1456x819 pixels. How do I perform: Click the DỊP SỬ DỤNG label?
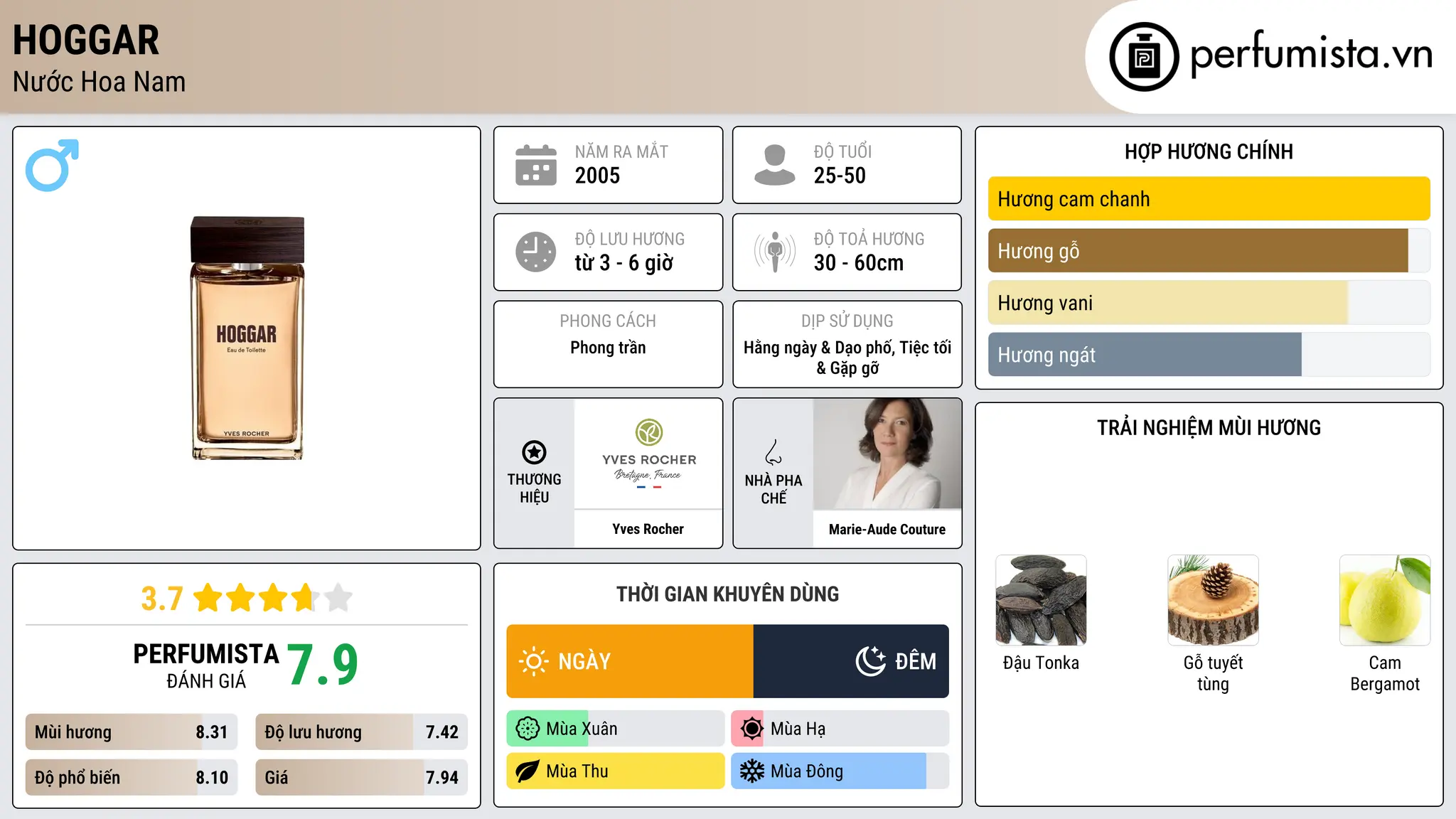(847, 321)
